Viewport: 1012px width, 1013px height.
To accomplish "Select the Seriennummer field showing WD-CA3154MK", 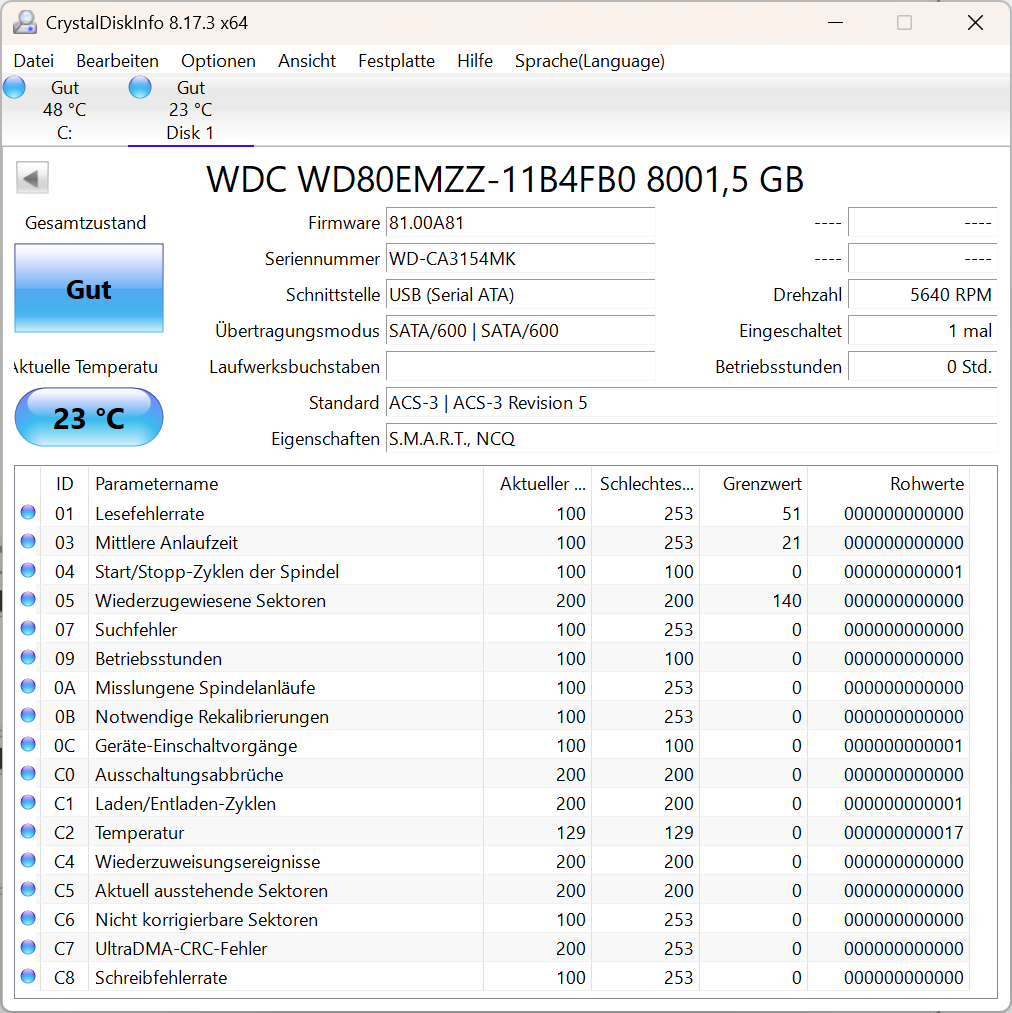I will tap(520, 258).
